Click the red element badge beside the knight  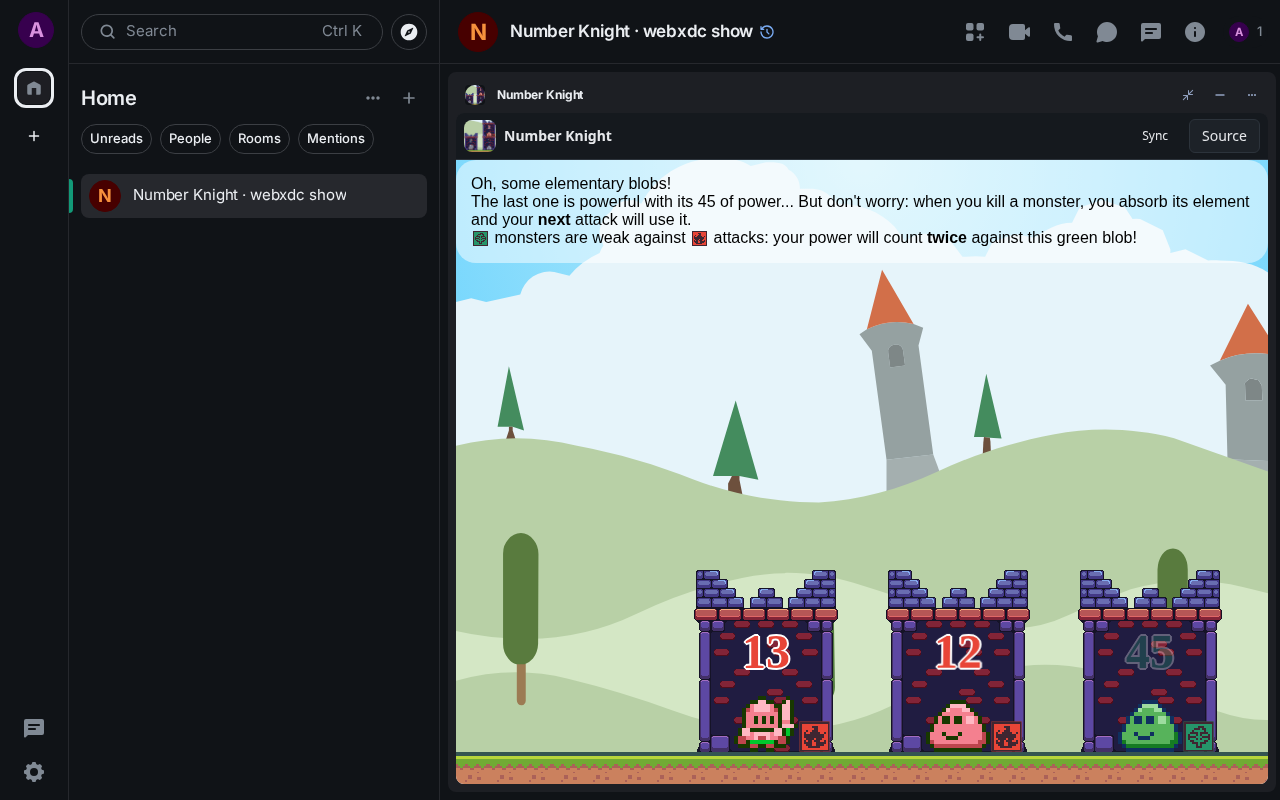click(815, 737)
